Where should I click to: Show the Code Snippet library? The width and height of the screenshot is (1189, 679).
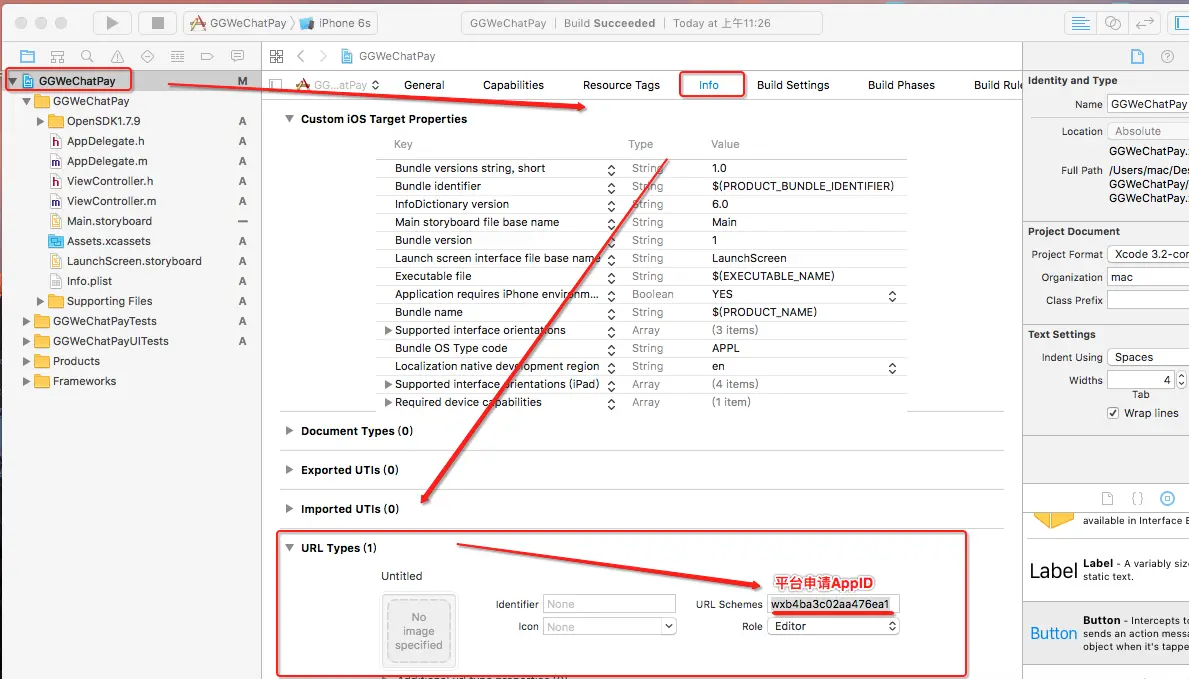pos(1137,498)
